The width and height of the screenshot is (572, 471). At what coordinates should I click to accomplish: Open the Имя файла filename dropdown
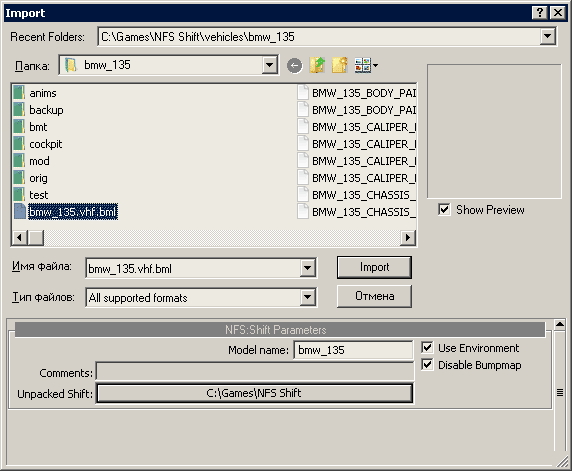click(x=308, y=268)
